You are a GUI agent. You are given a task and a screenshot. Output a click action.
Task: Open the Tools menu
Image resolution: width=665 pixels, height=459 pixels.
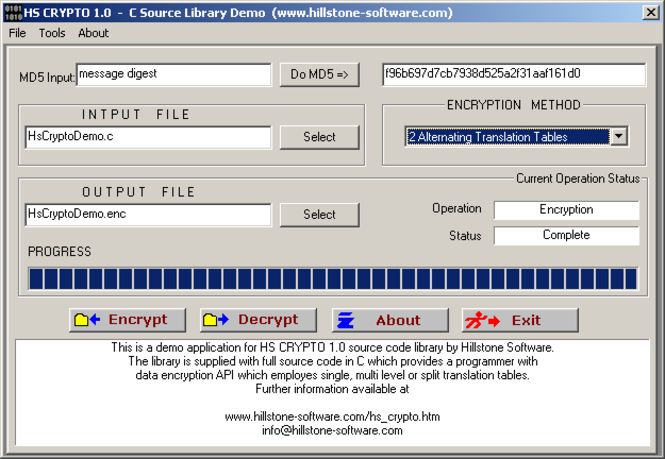(52, 33)
